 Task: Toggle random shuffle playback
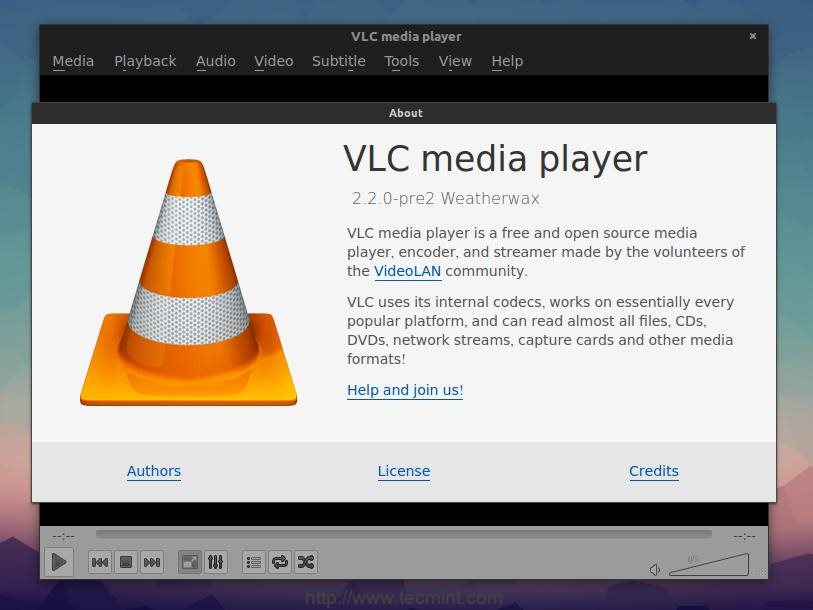[306, 562]
